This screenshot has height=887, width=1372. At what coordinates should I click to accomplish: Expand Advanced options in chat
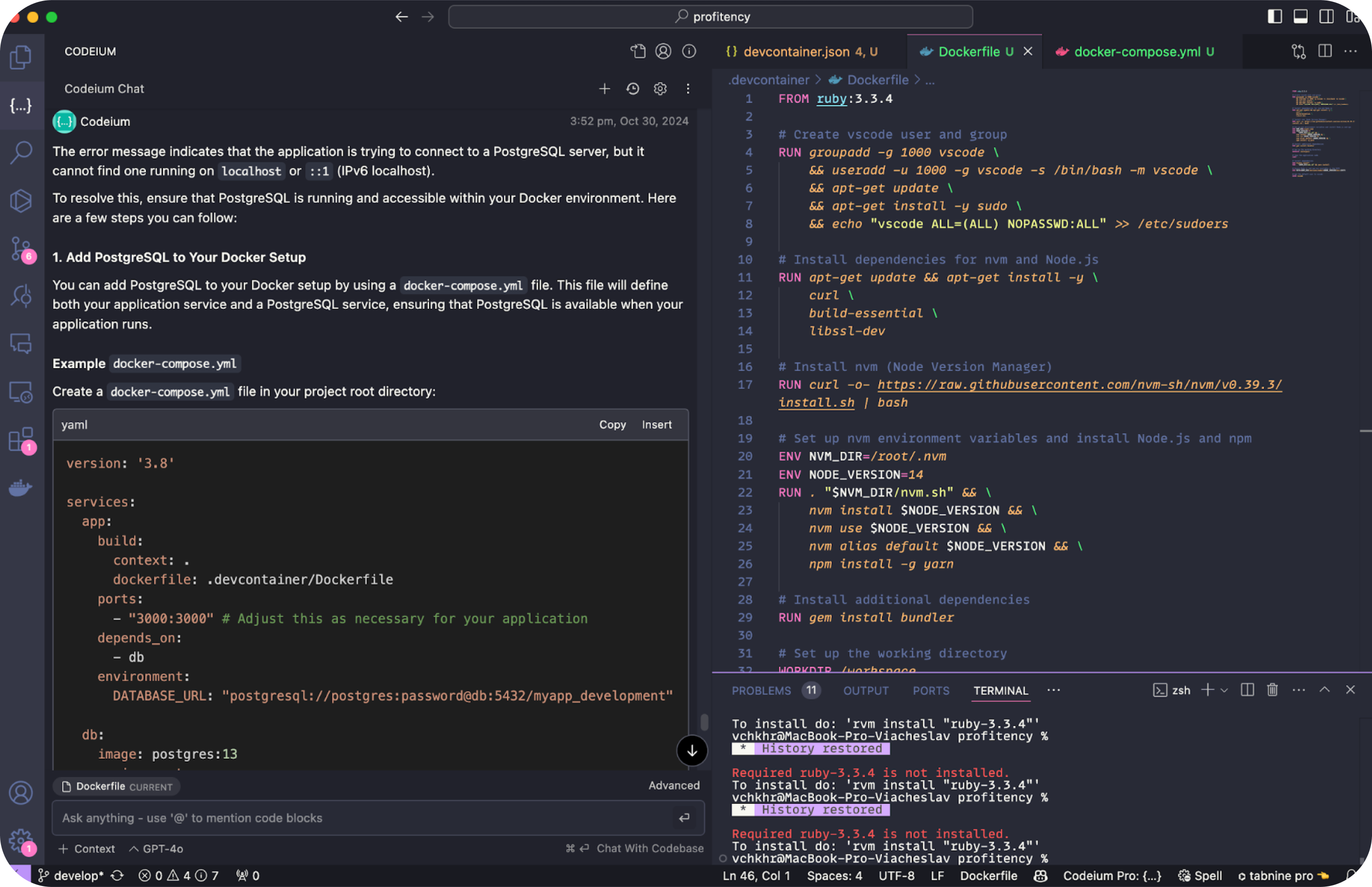[674, 786]
